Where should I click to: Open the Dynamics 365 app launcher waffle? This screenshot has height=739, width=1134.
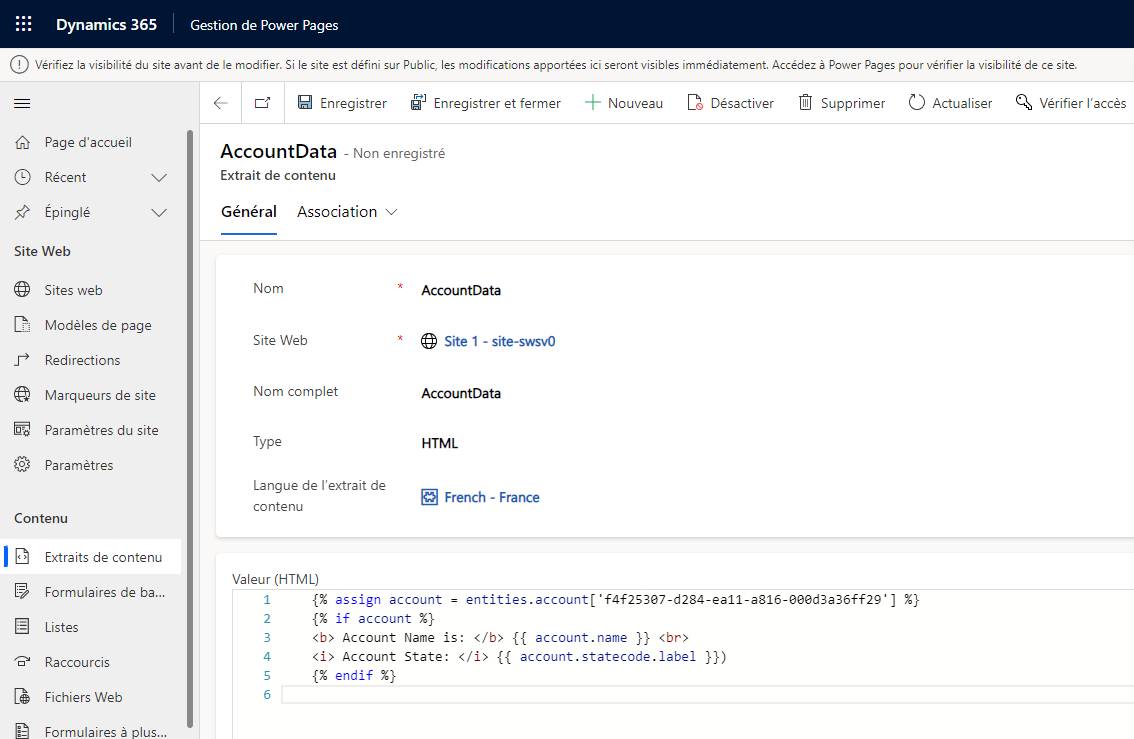pos(23,24)
